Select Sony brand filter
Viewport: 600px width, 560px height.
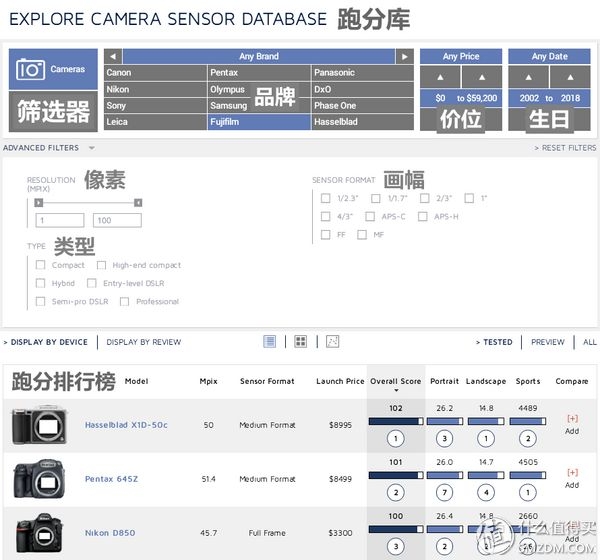click(155, 106)
